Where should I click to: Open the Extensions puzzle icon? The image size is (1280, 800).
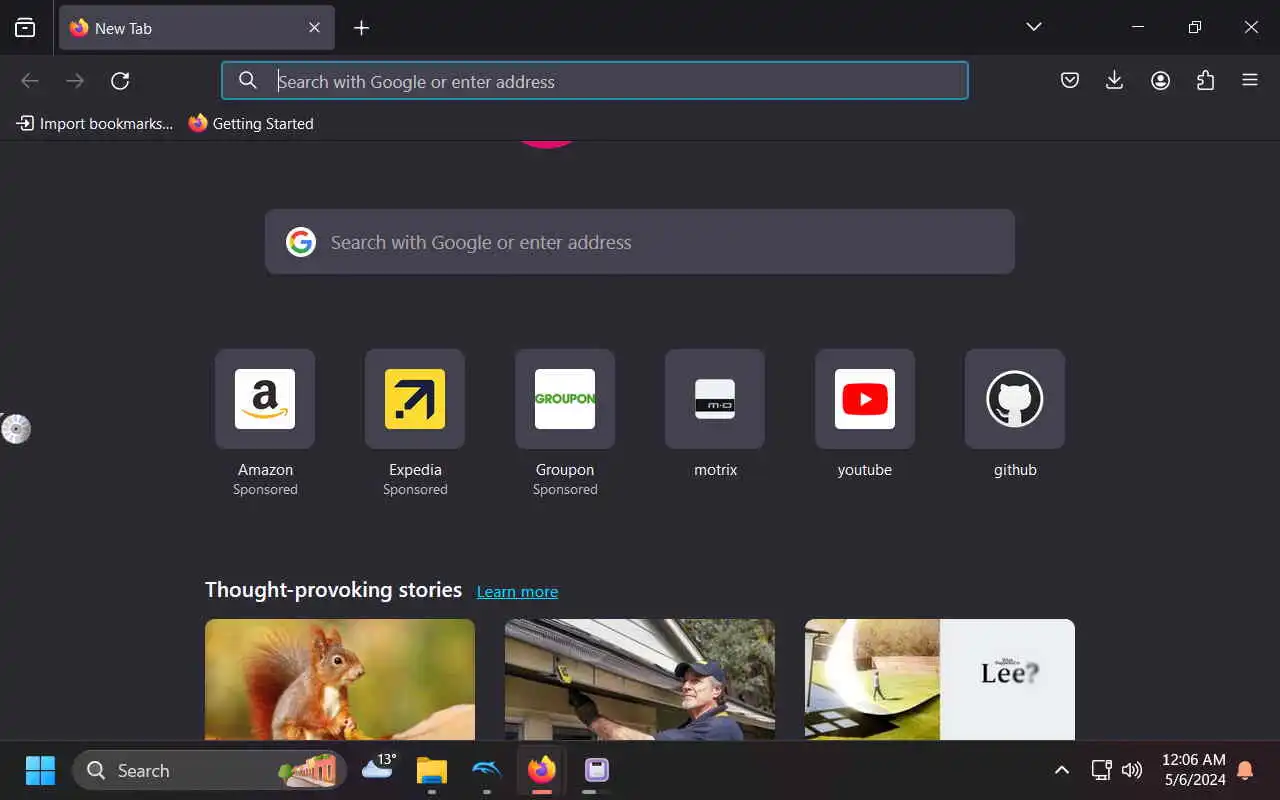pos(1205,81)
